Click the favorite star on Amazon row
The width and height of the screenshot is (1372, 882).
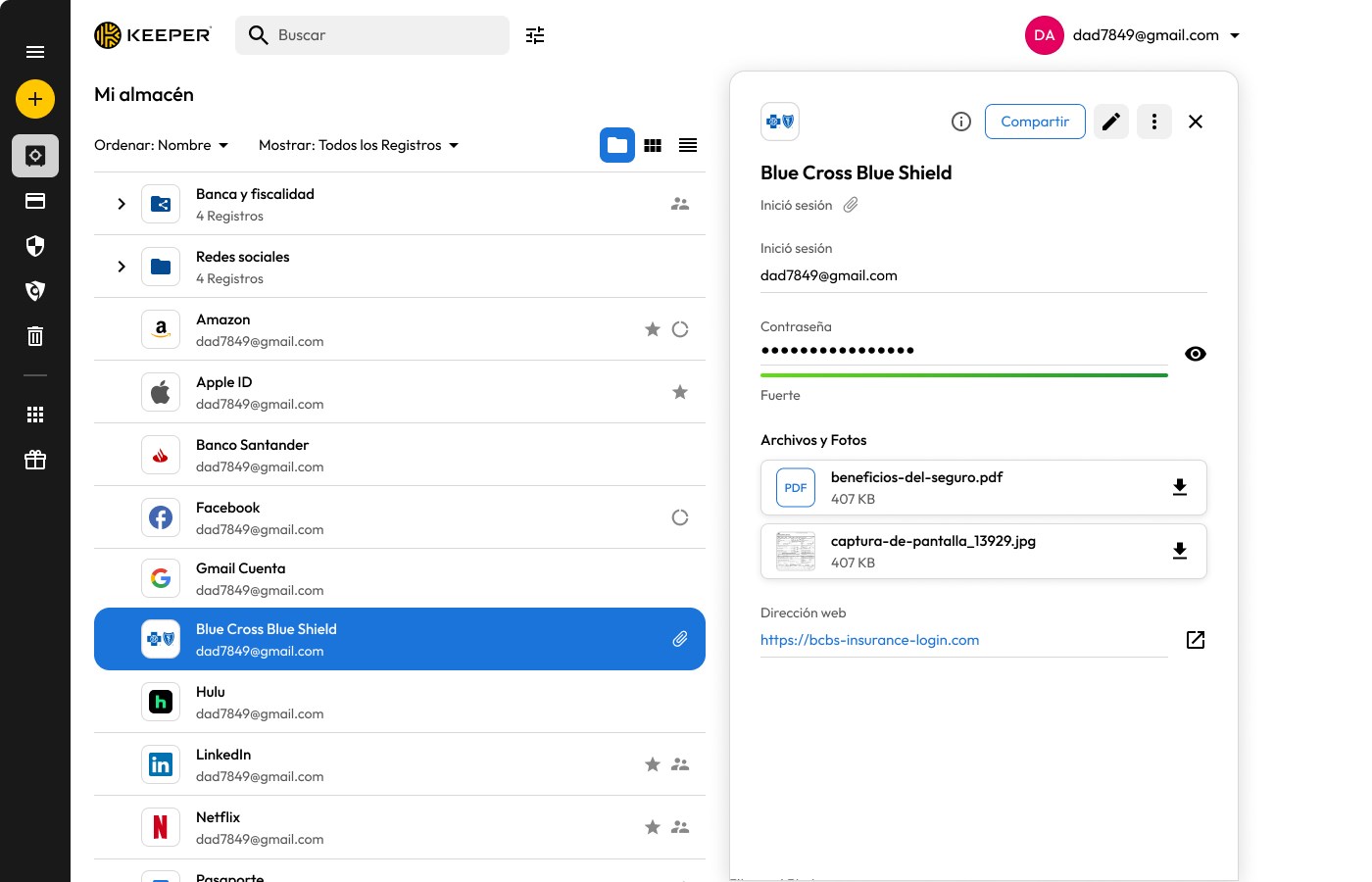[653, 329]
